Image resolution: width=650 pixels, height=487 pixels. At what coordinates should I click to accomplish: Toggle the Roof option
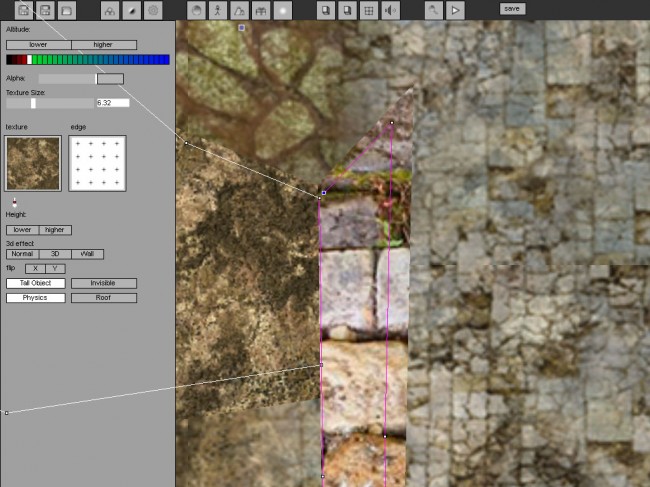(103, 297)
